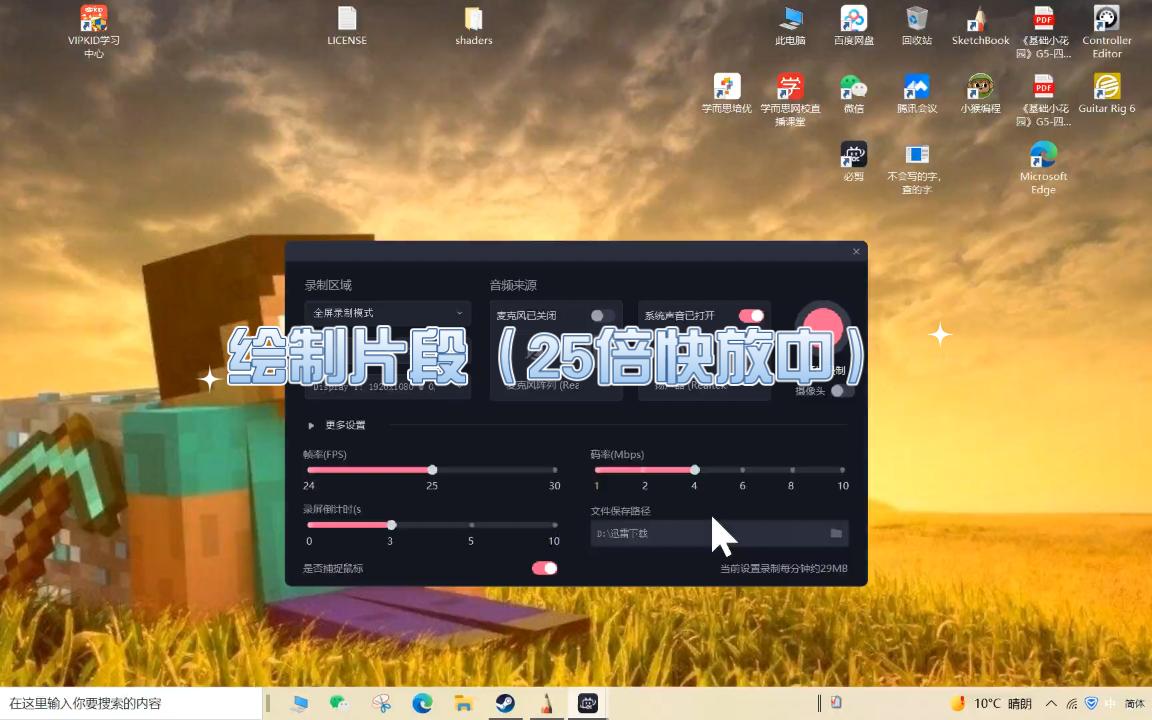Disable the 系统声音 system sound toggle
The width and height of the screenshot is (1152, 720).
click(751, 315)
